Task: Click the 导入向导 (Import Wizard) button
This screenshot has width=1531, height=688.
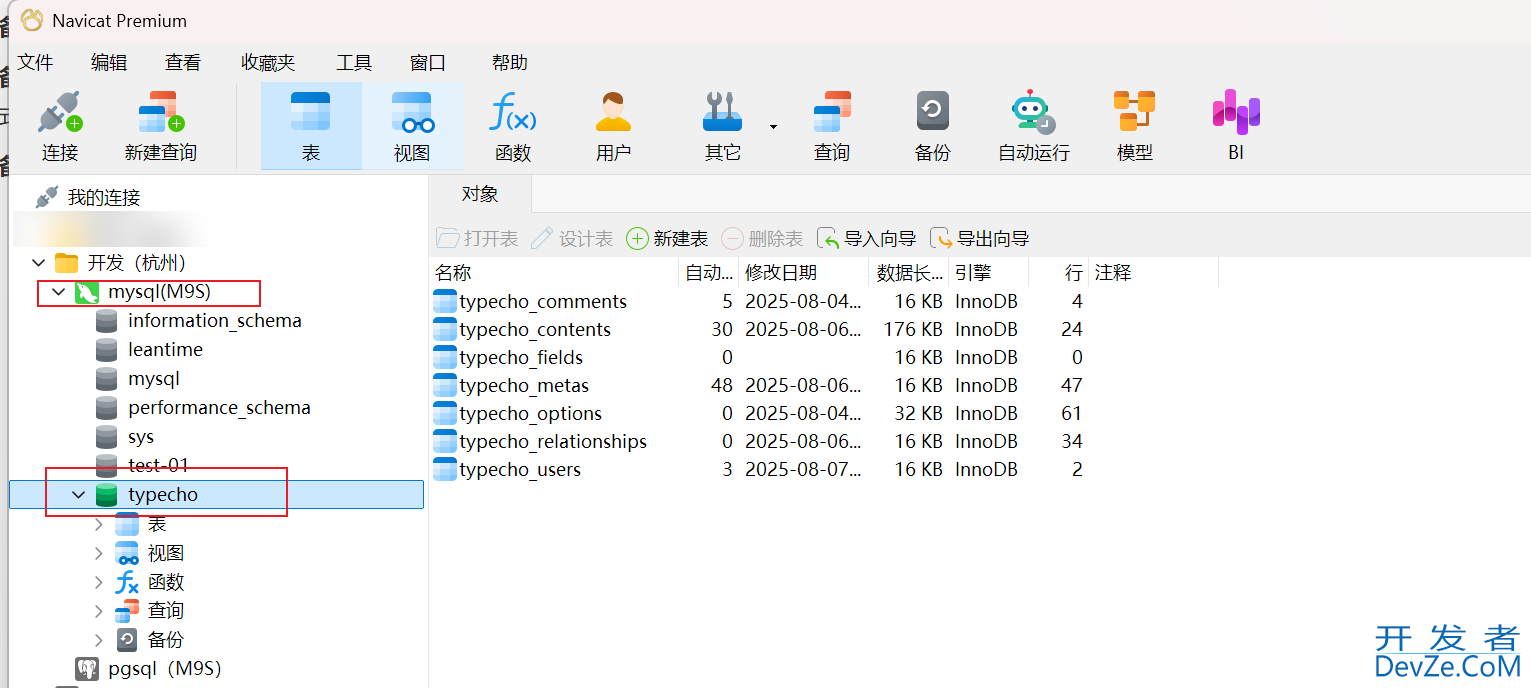Action: (x=867, y=239)
